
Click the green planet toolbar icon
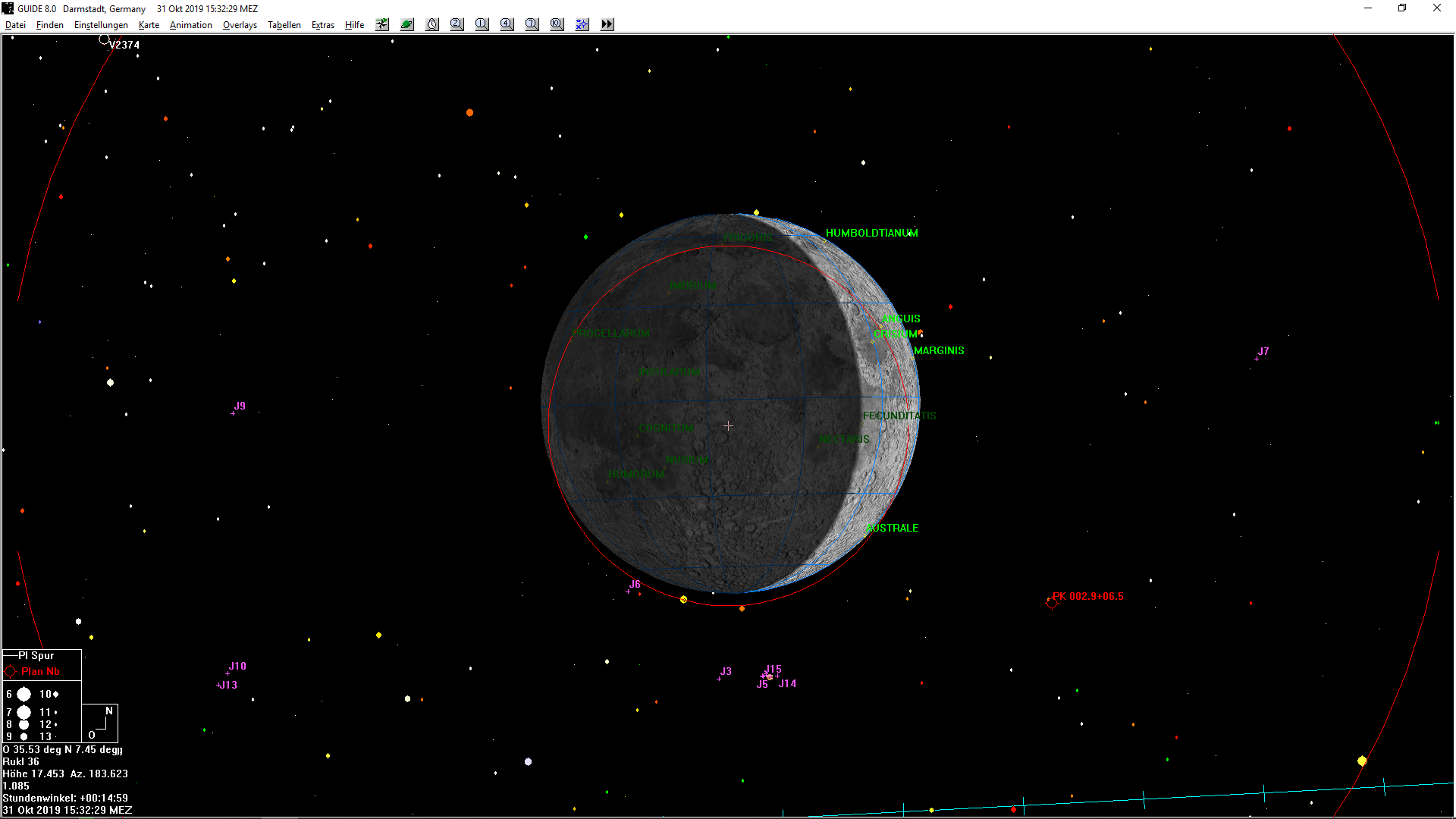(407, 24)
